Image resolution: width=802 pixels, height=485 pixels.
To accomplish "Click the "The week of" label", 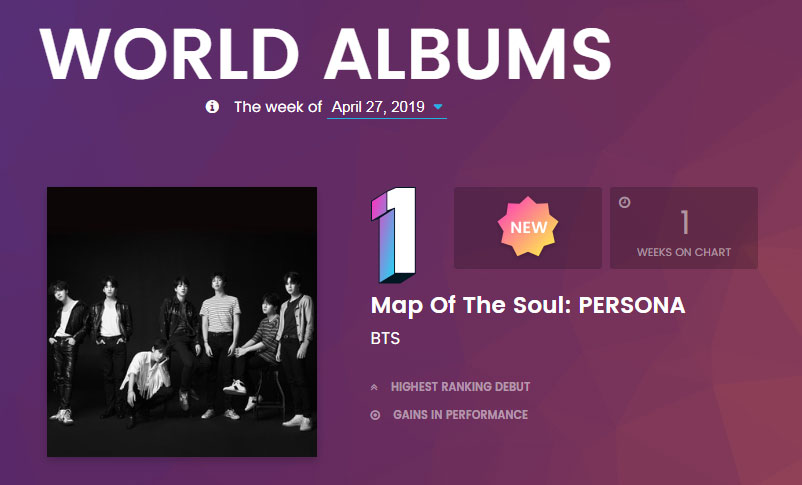I will (x=278, y=107).
